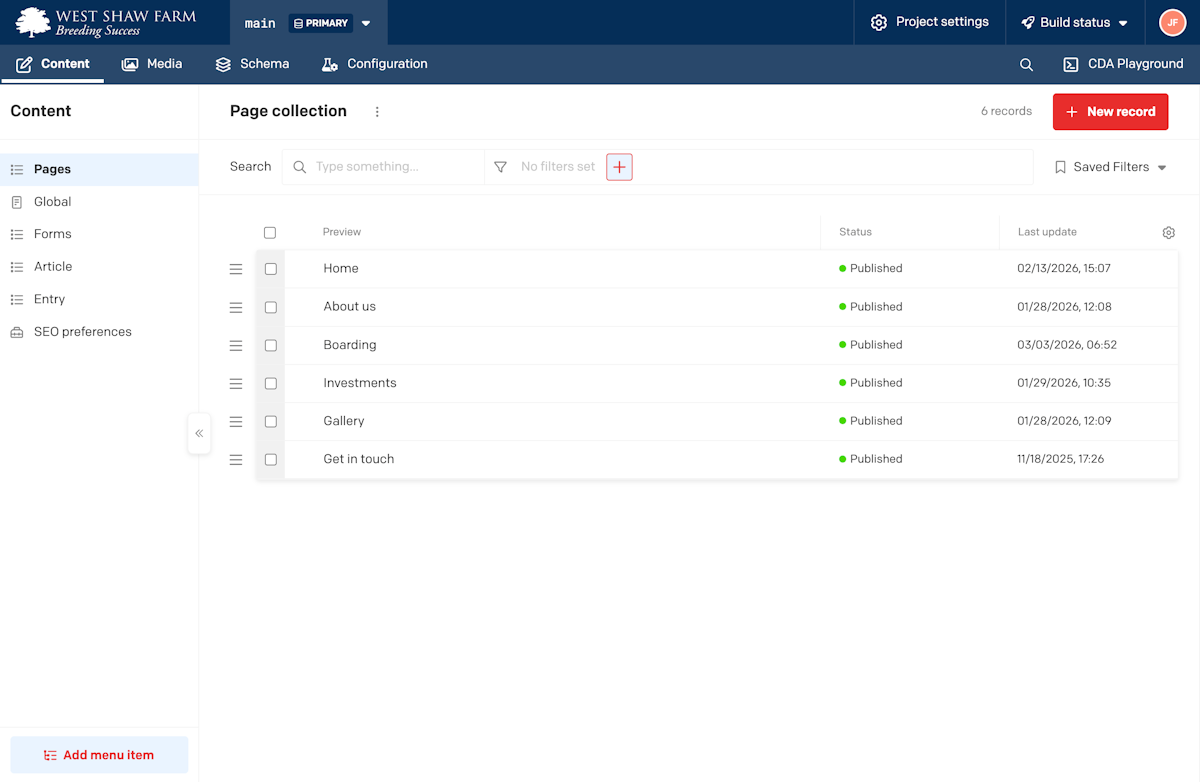Create a New record
Image resolution: width=1200 pixels, height=782 pixels.
[1110, 112]
